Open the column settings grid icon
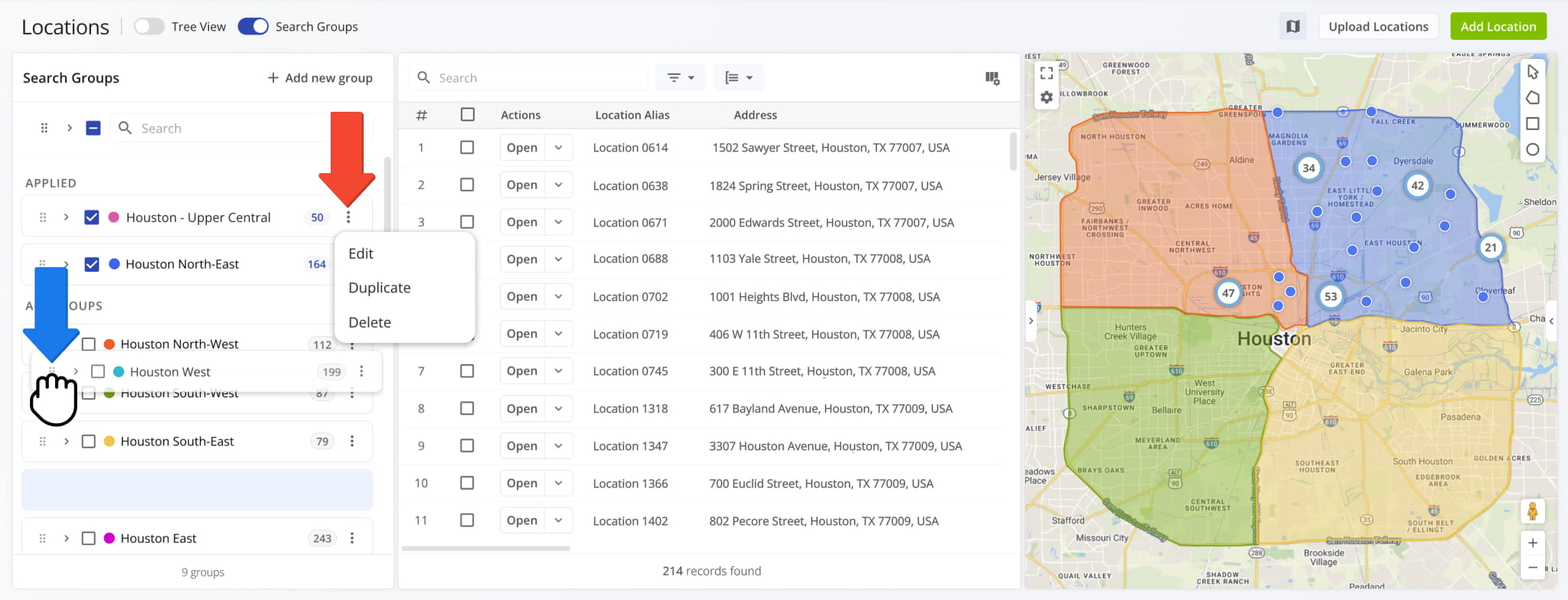Image resolution: width=1568 pixels, height=600 pixels. [x=992, y=77]
